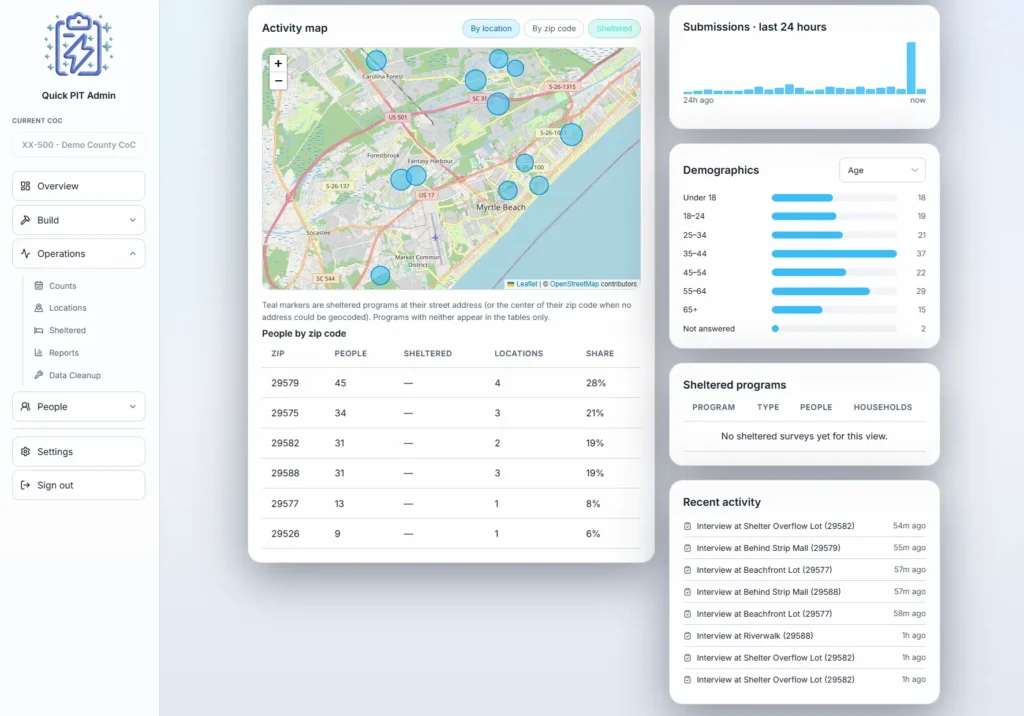1024x716 pixels.
Task: Open the OpenStreetMap attribution link
Action: pyautogui.click(x=574, y=284)
